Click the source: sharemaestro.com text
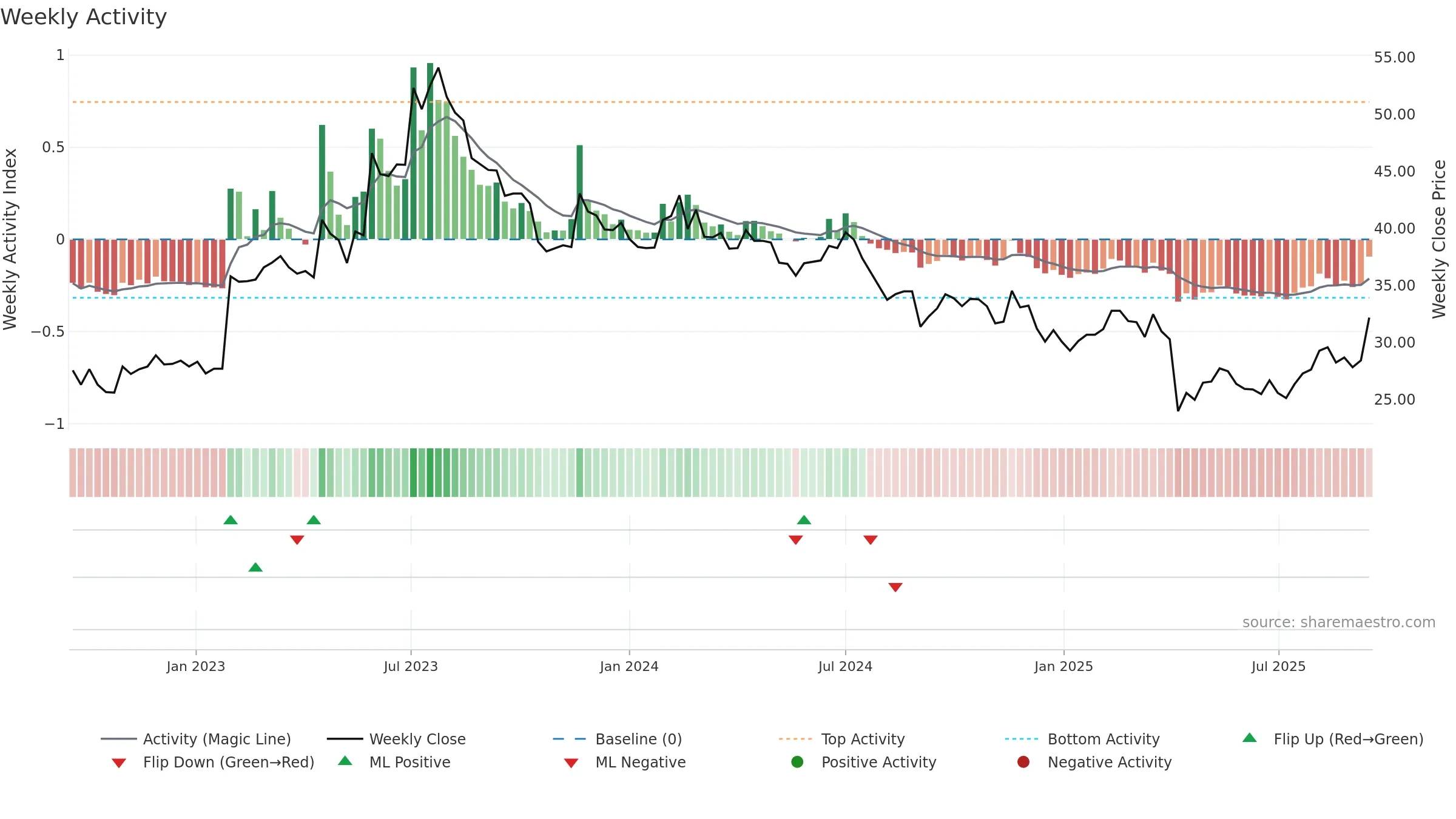The width and height of the screenshot is (1456, 819). click(x=1339, y=622)
